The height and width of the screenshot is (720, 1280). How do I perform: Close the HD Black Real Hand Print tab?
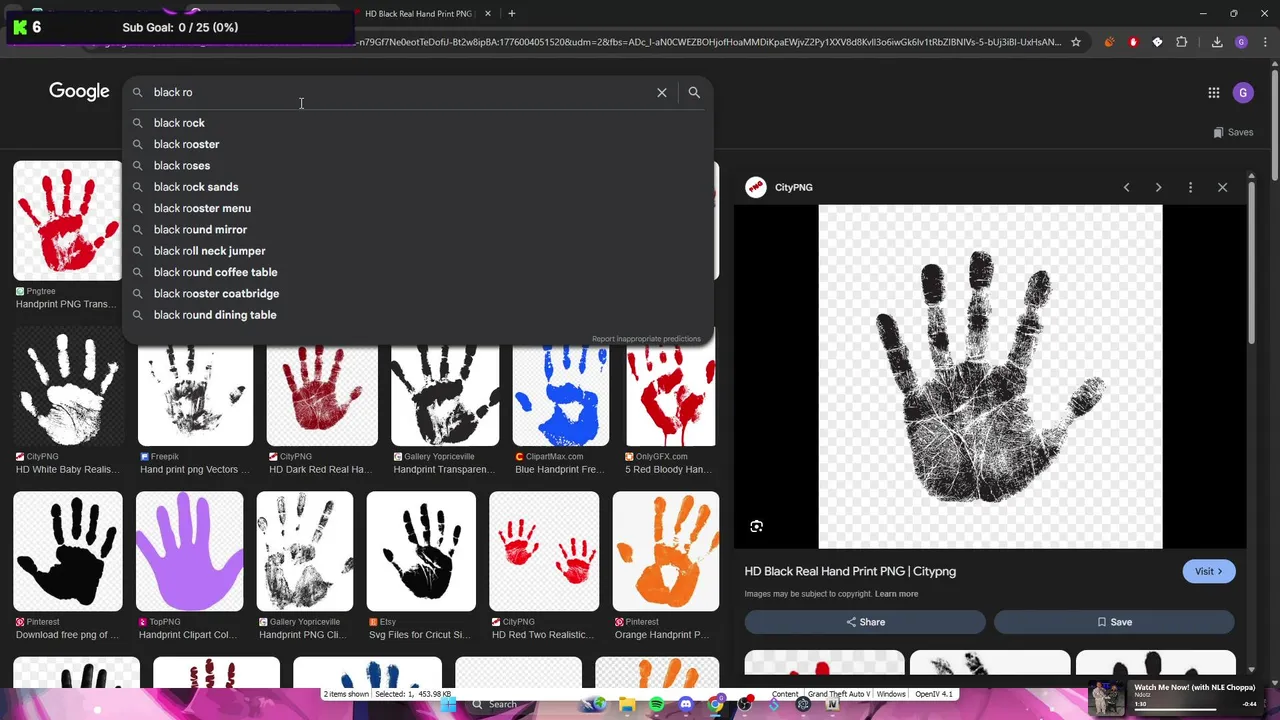point(488,13)
